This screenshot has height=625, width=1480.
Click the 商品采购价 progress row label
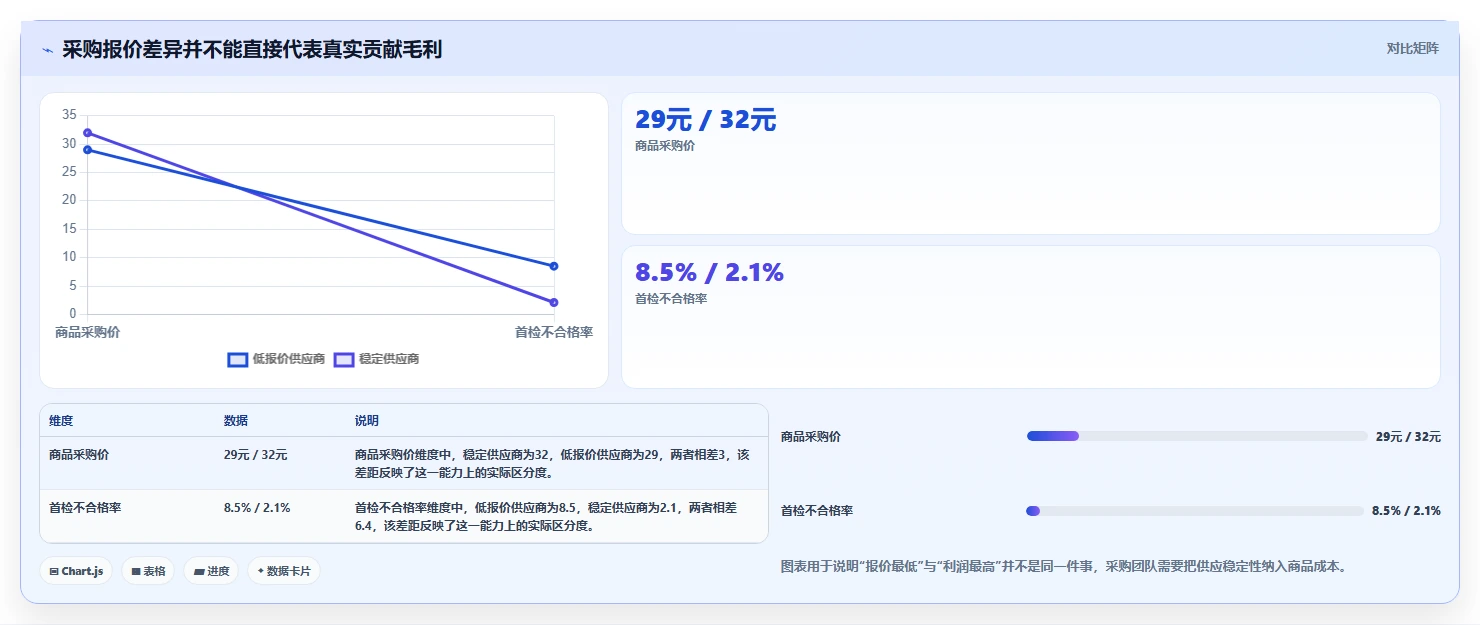coord(811,437)
